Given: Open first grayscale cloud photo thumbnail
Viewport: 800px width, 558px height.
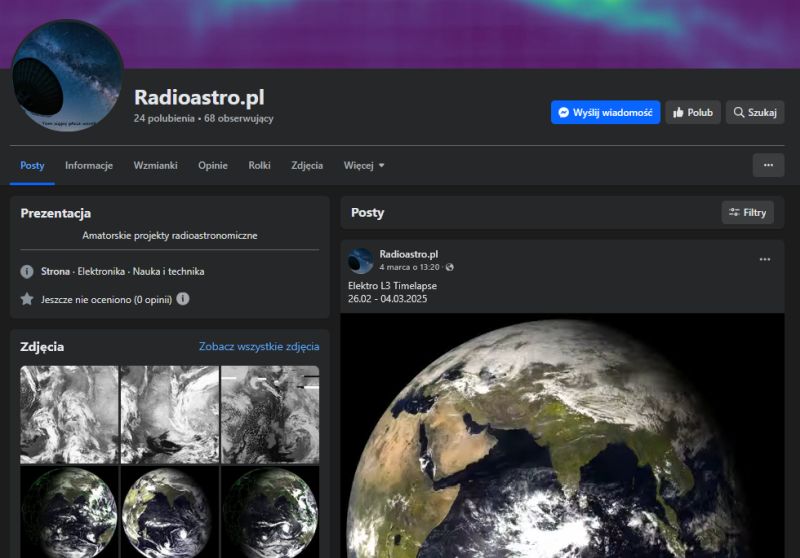Looking at the screenshot, I should [69, 415].
